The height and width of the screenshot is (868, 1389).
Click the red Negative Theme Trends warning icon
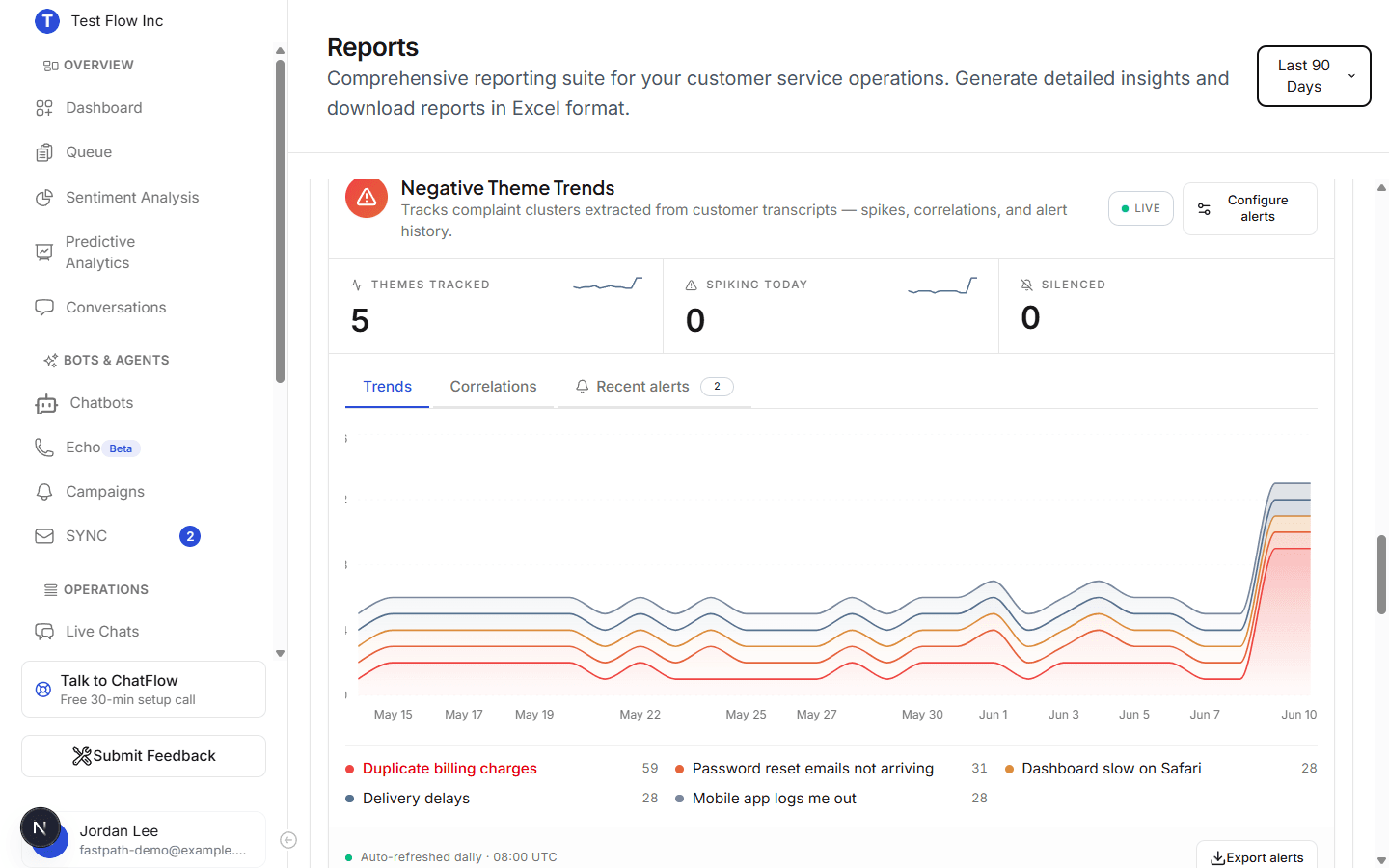click(x=367, y=197)
